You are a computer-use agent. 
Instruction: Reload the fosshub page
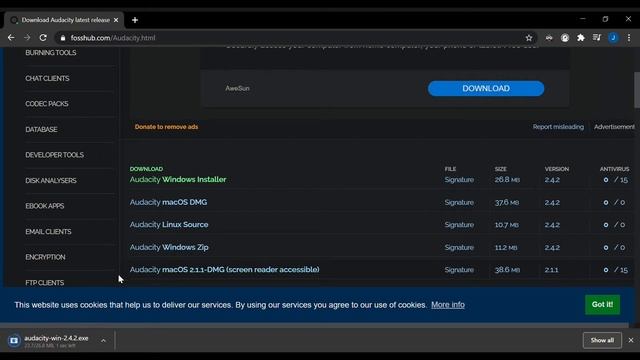coord(43,38)
